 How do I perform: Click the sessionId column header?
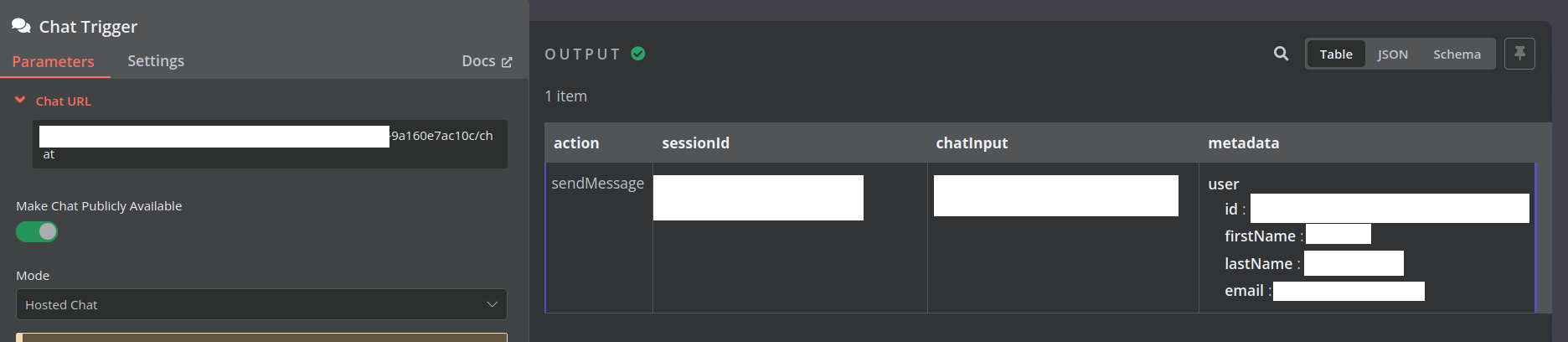pyautogui.click(x=695, y=143)
